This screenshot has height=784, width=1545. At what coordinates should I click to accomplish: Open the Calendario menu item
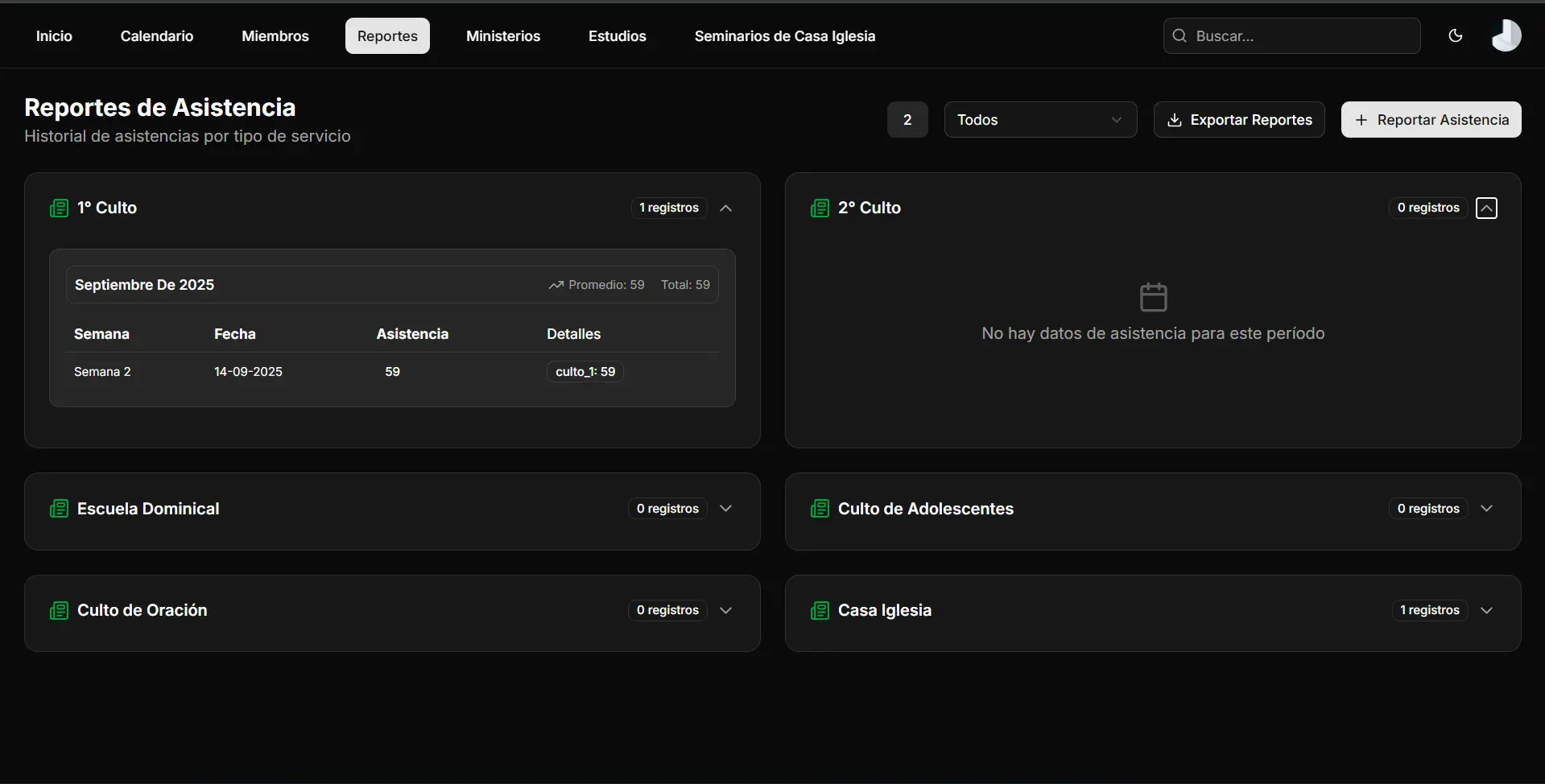(156, 35)
